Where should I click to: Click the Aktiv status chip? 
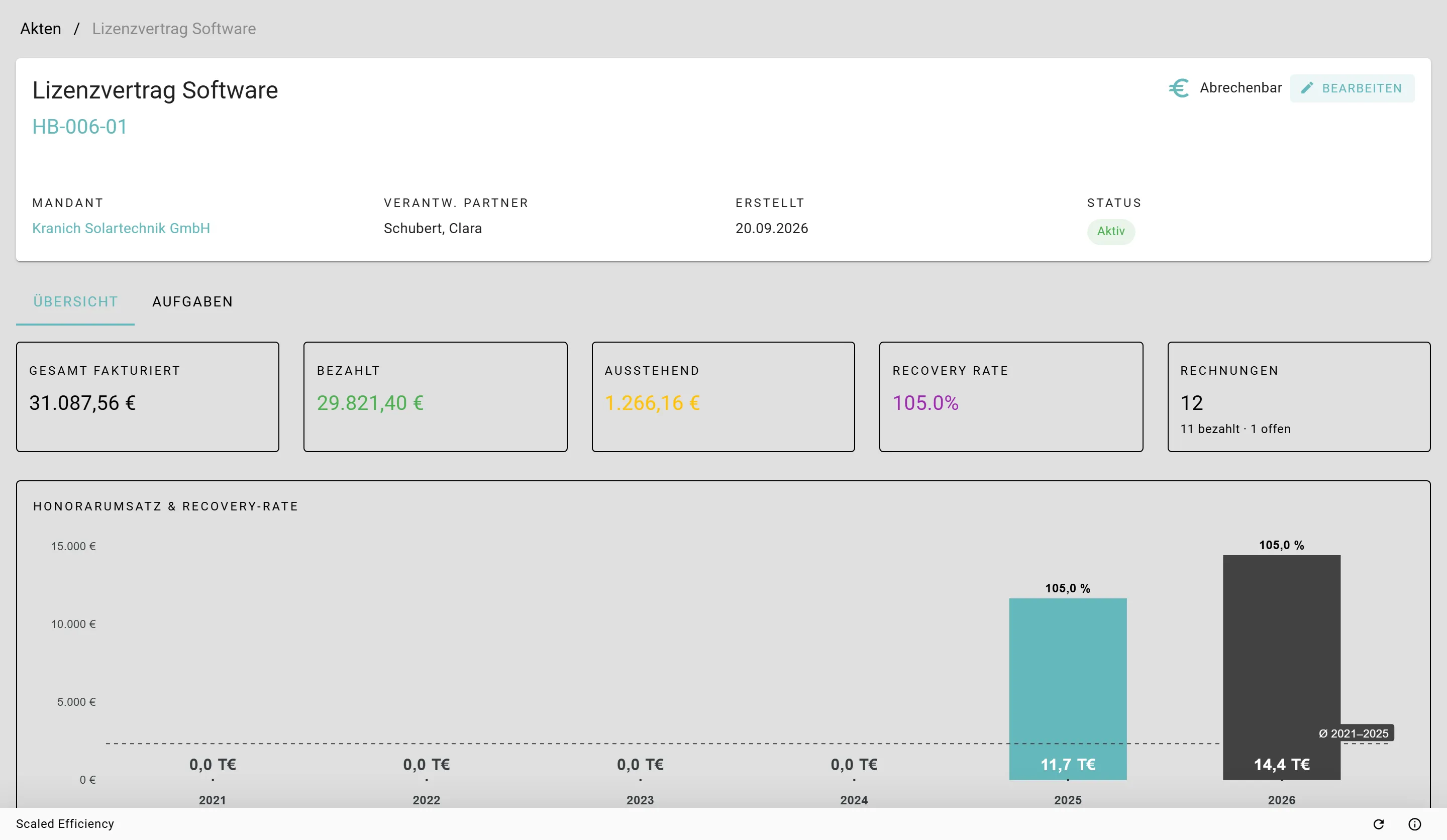(x=1110, y=232)
